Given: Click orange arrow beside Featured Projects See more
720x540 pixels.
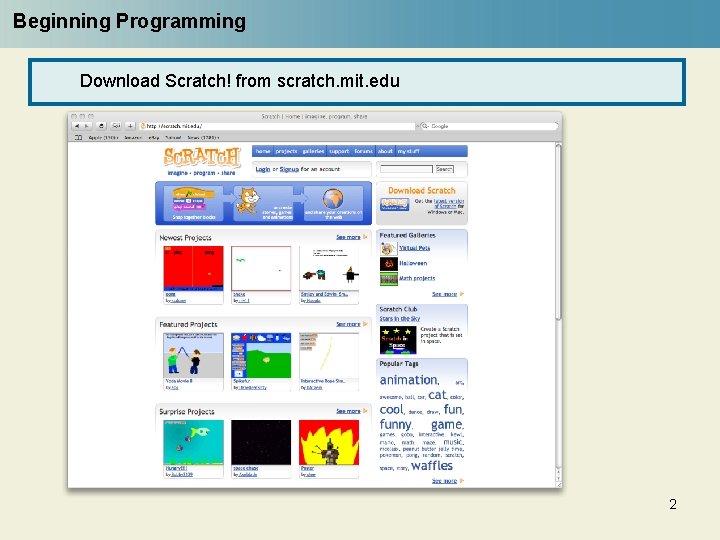Looking at the screenshot, I should click(366, 324).
